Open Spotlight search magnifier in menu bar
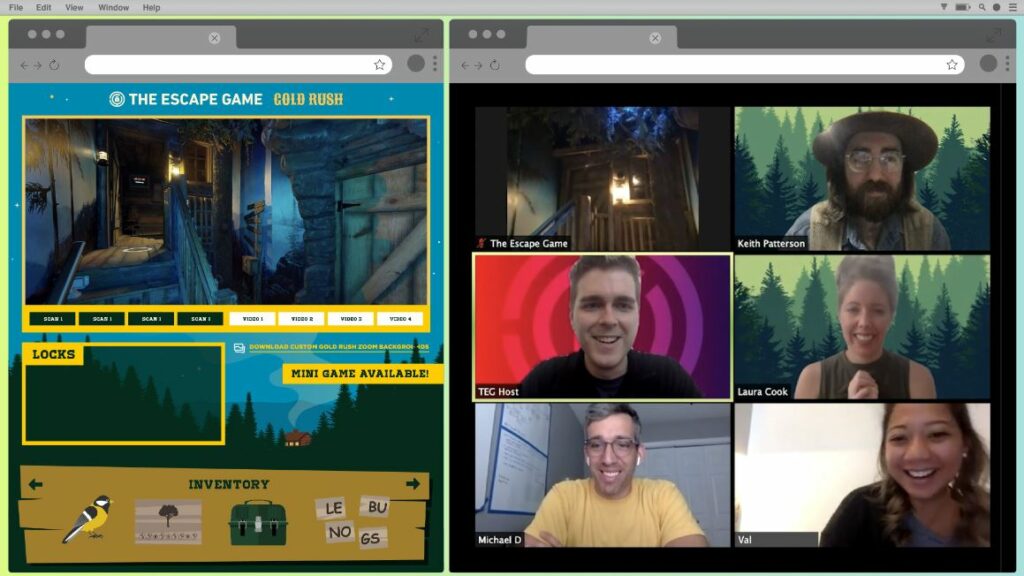 tap(982, 7)
